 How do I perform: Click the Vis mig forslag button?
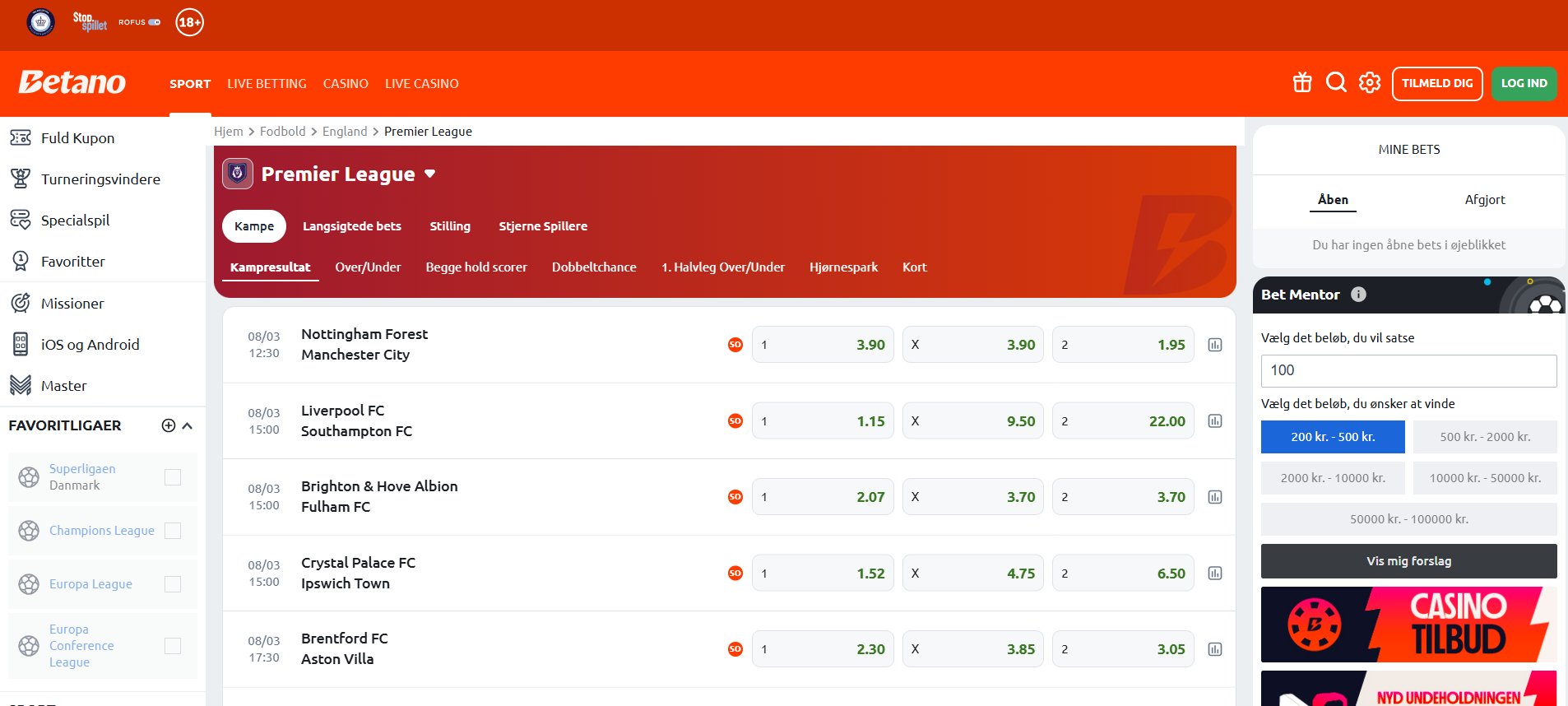(1408, 561)
